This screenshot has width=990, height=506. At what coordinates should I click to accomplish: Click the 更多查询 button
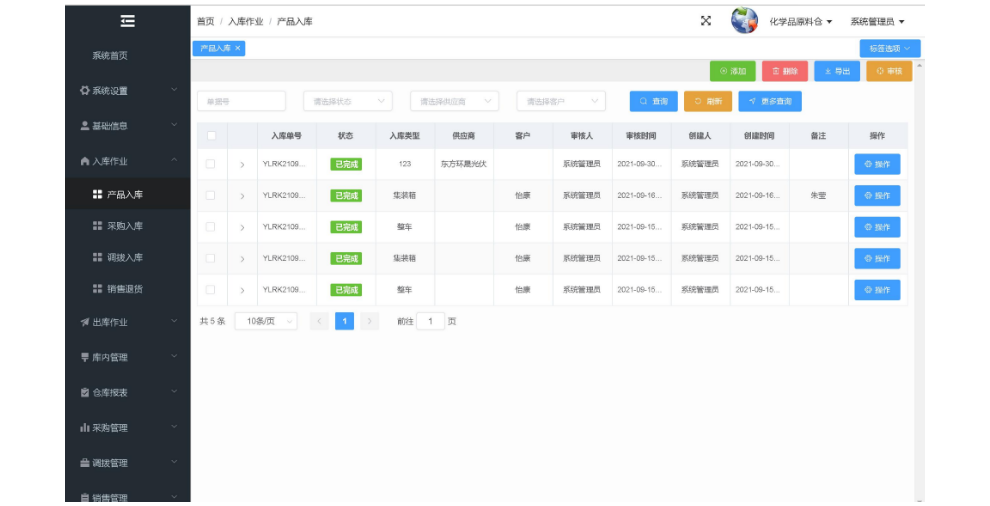(770, 101)
